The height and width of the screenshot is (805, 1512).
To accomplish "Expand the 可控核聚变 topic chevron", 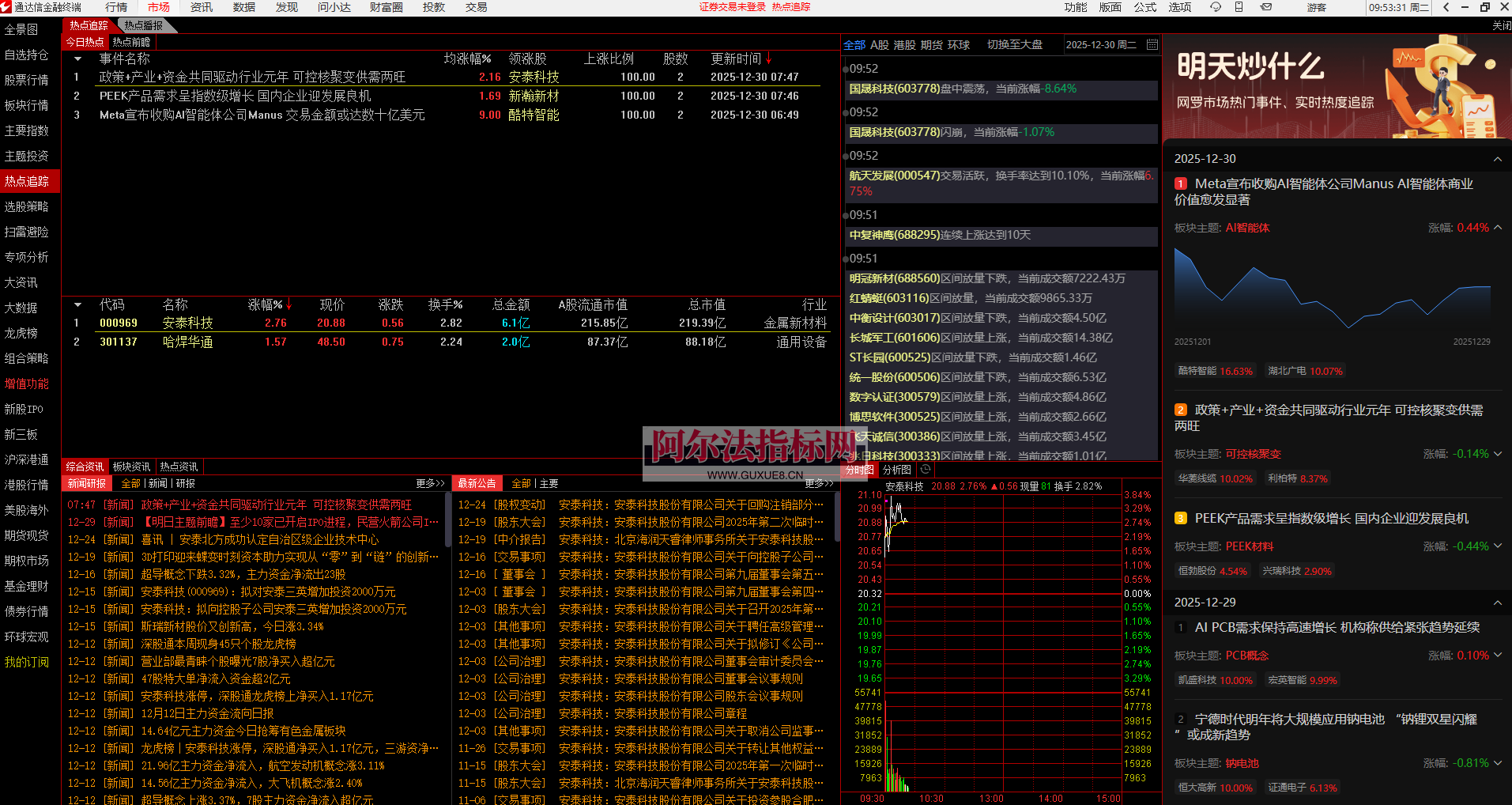I will coord(1497,454).
